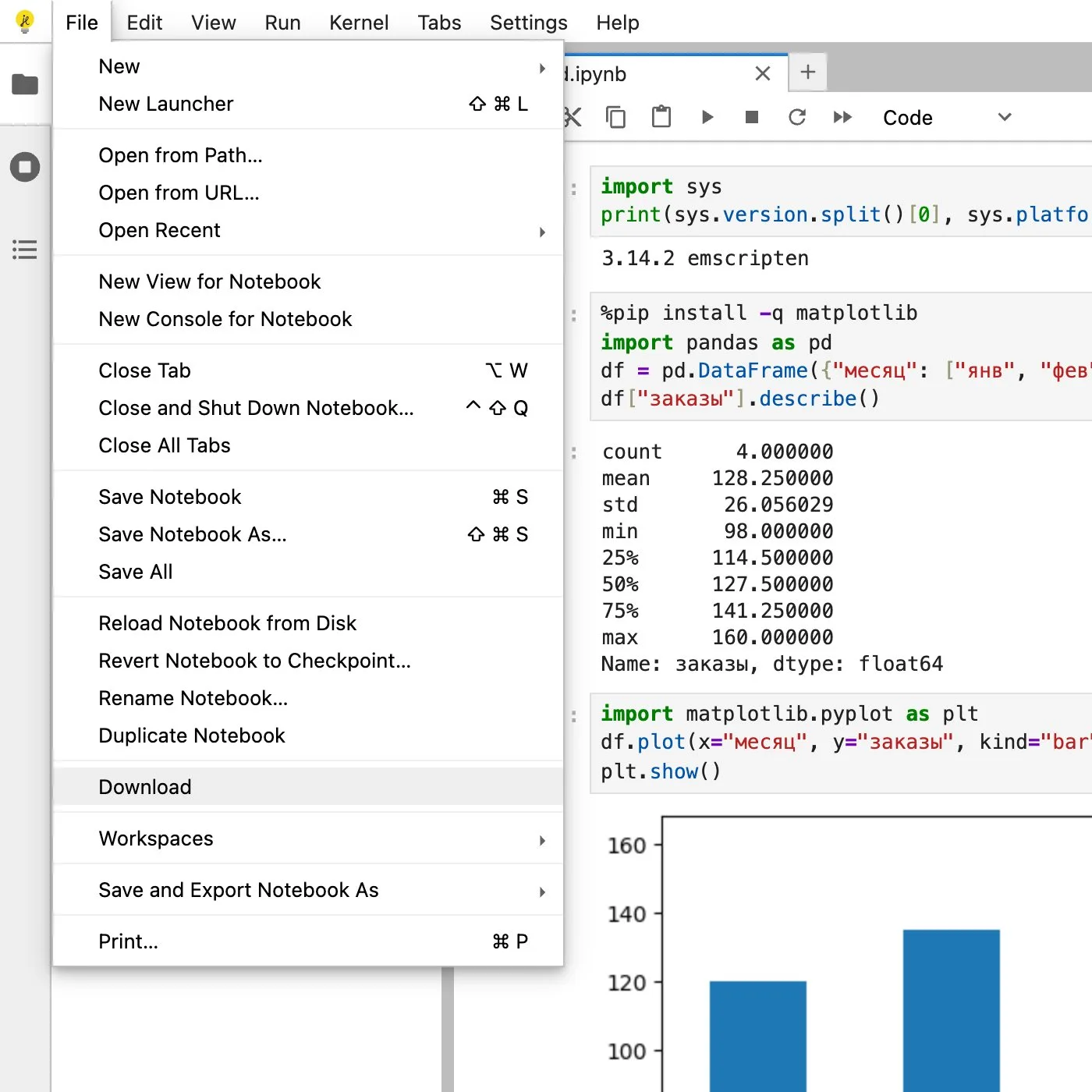1092x1092 pixels.
Task: Select Rename Notebook… entry
Action: coord(308,699)
